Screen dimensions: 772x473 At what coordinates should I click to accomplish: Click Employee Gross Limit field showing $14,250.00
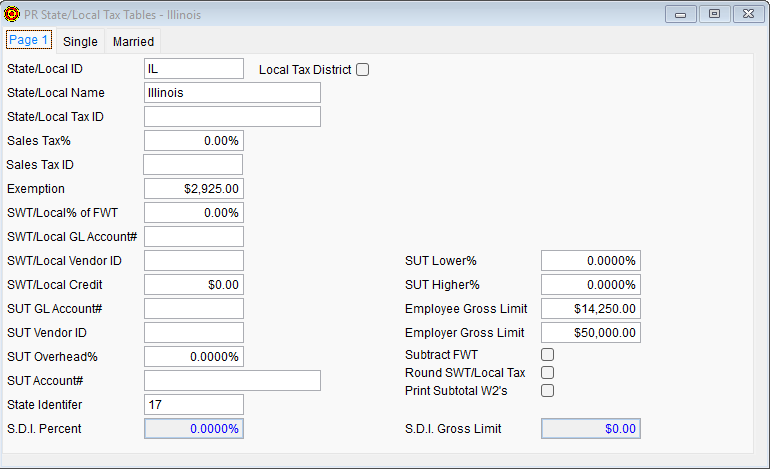(591, 309)
